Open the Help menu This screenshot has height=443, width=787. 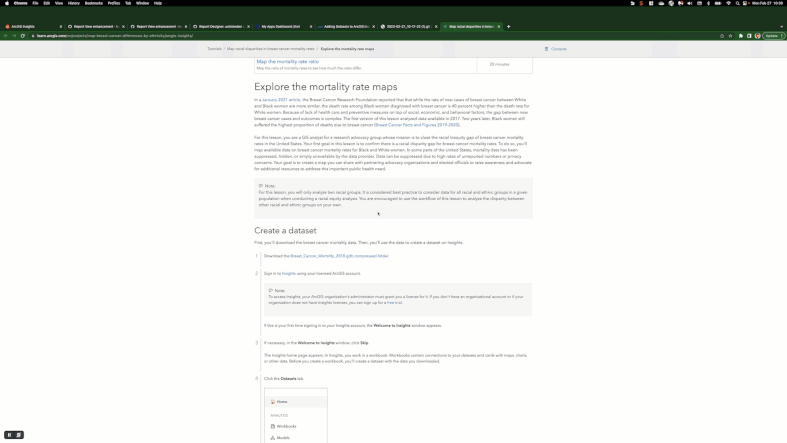click(x=158, y=3)
